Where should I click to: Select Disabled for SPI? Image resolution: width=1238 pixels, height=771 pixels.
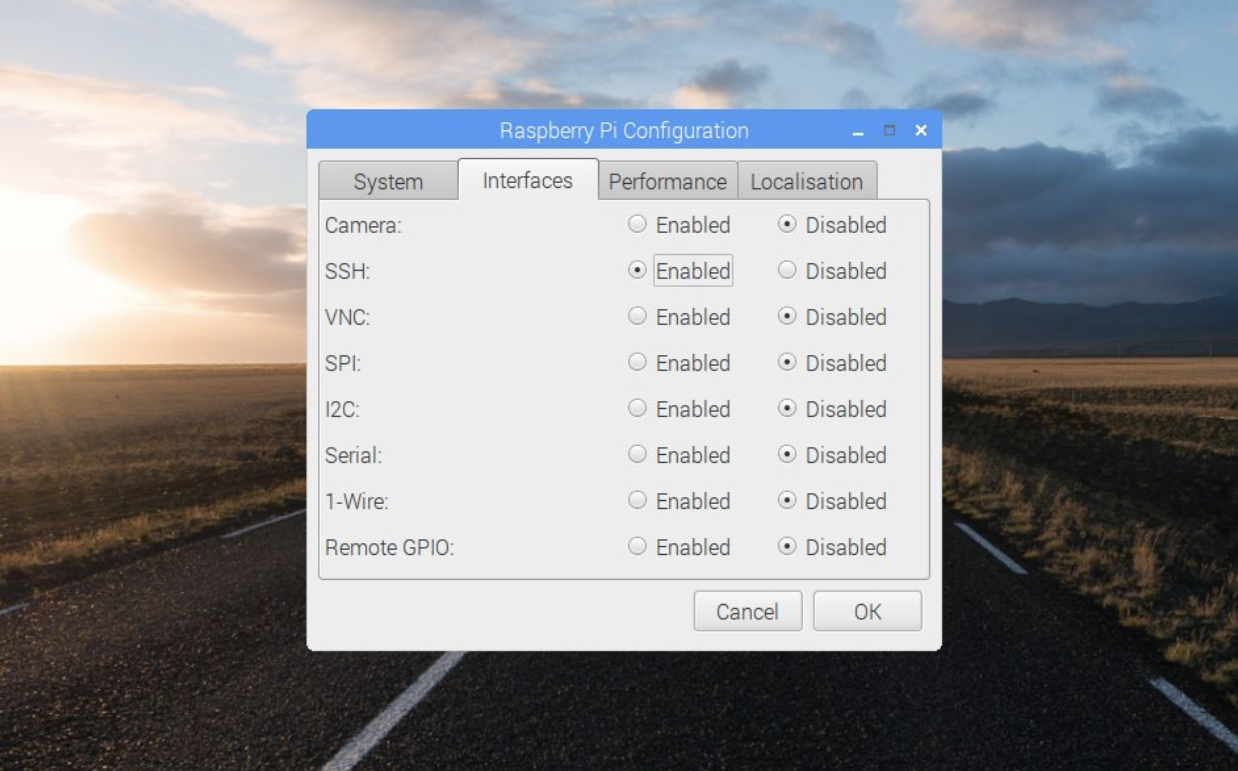pos(832,363)
